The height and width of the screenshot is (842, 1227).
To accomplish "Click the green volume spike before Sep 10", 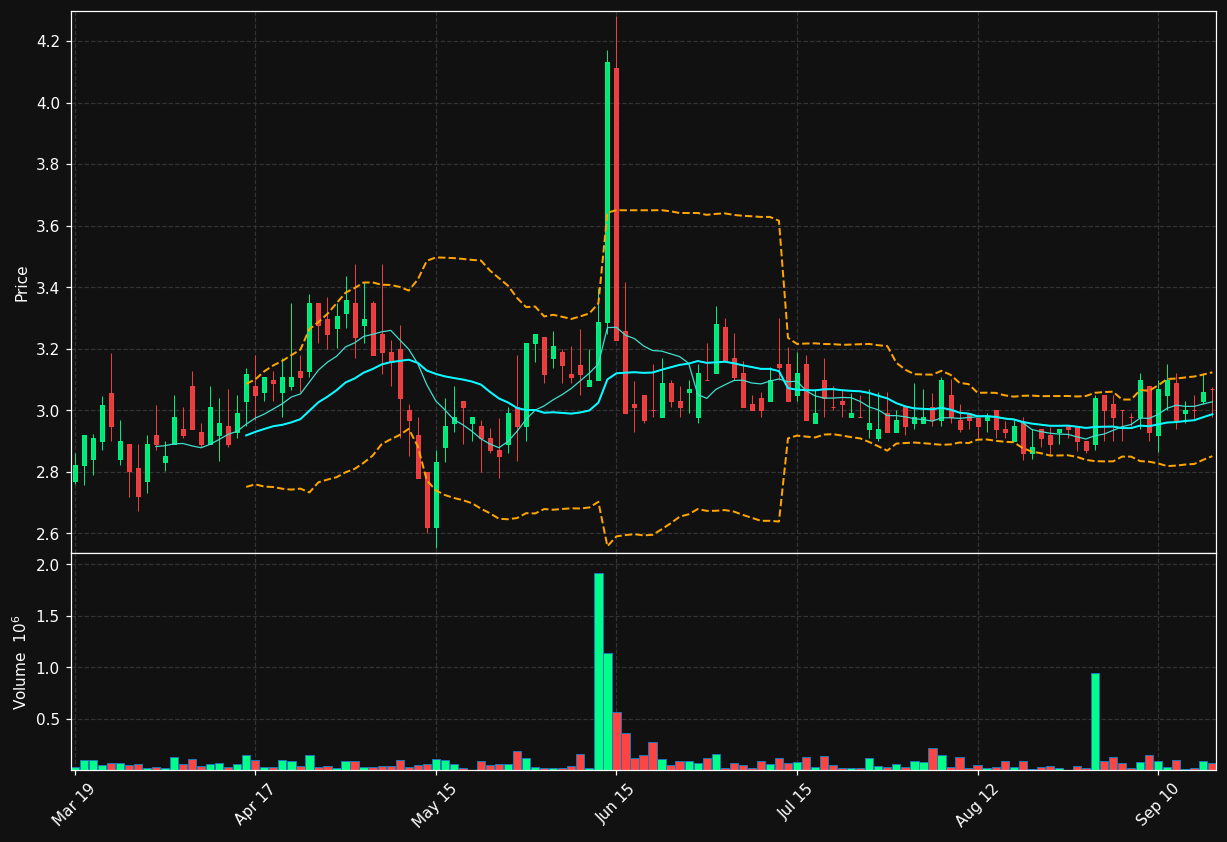I will click(1095, 721).
